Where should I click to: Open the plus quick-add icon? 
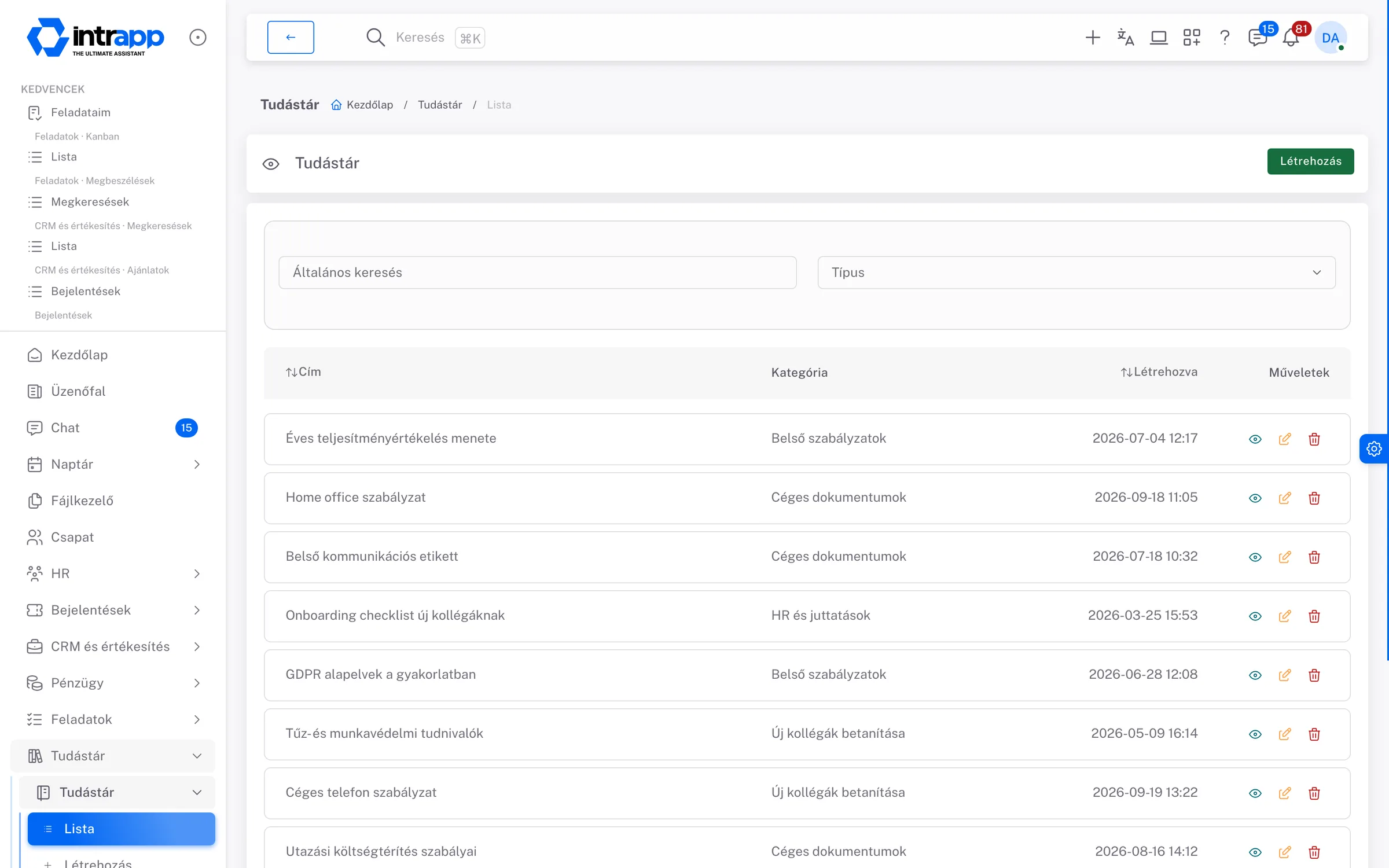[1092, 38]
